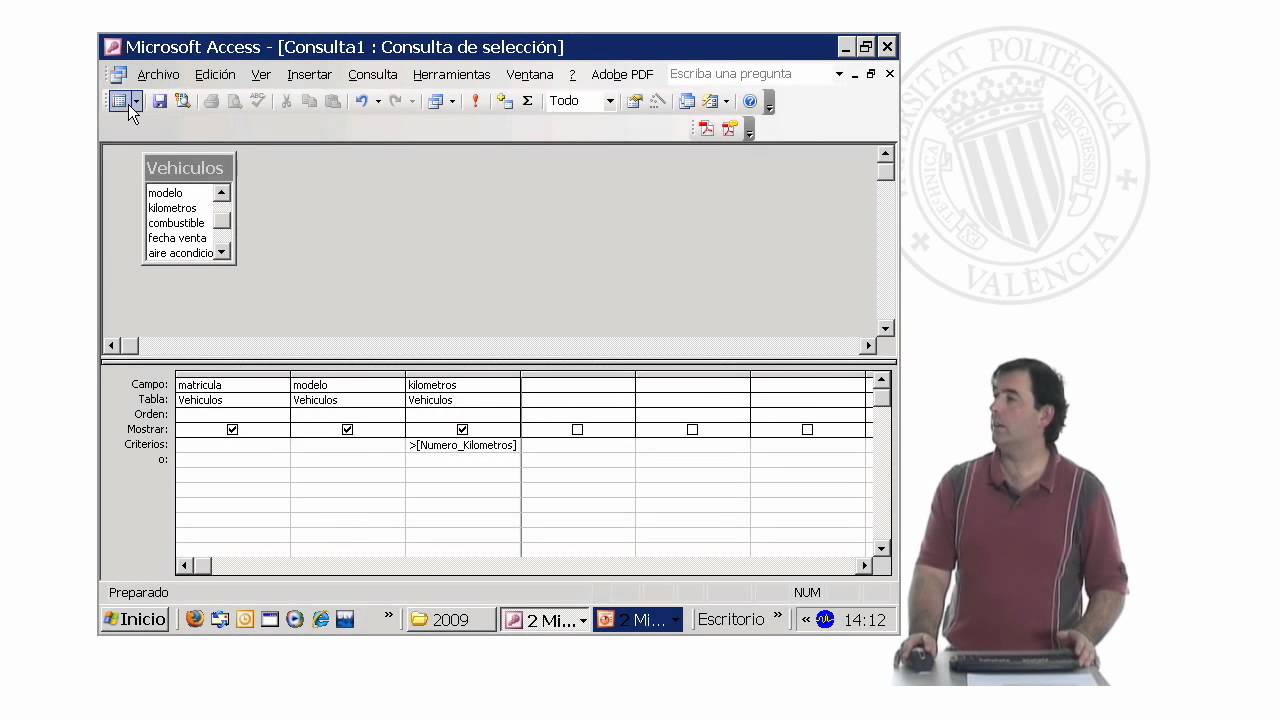Select 'combustible' in Vehiculos field list
Image resolution: width=1280 pixels, height=720 pixels.
pos(178,223)
